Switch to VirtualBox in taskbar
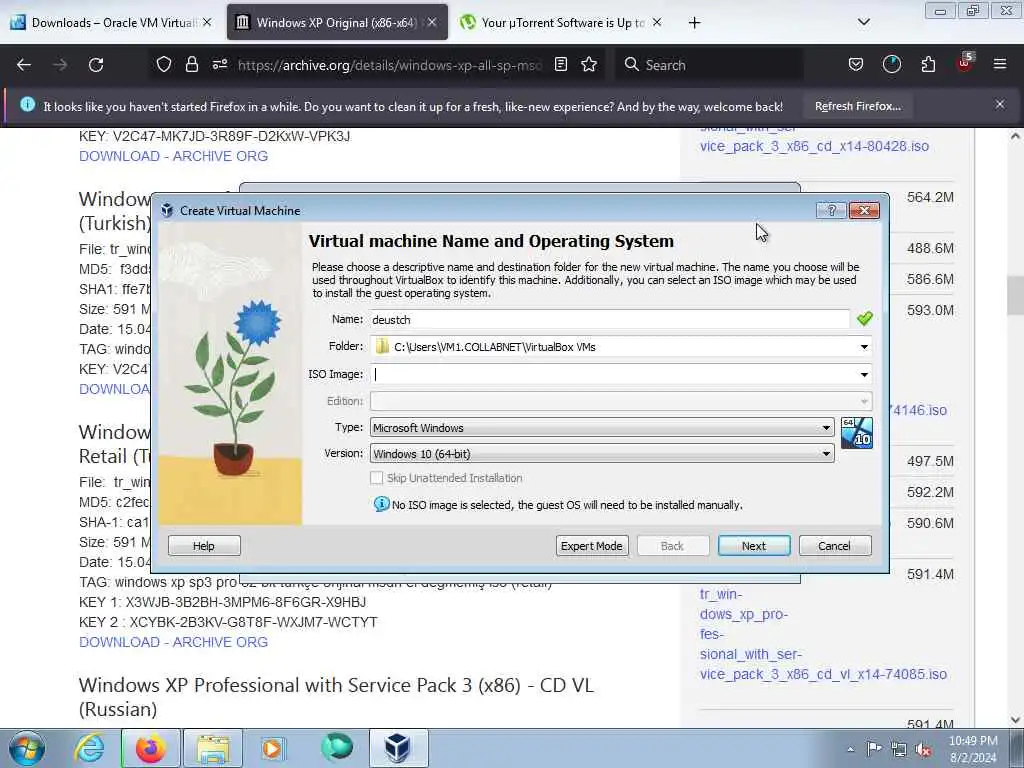This screenshot has width=1024, height=768. 398,748
